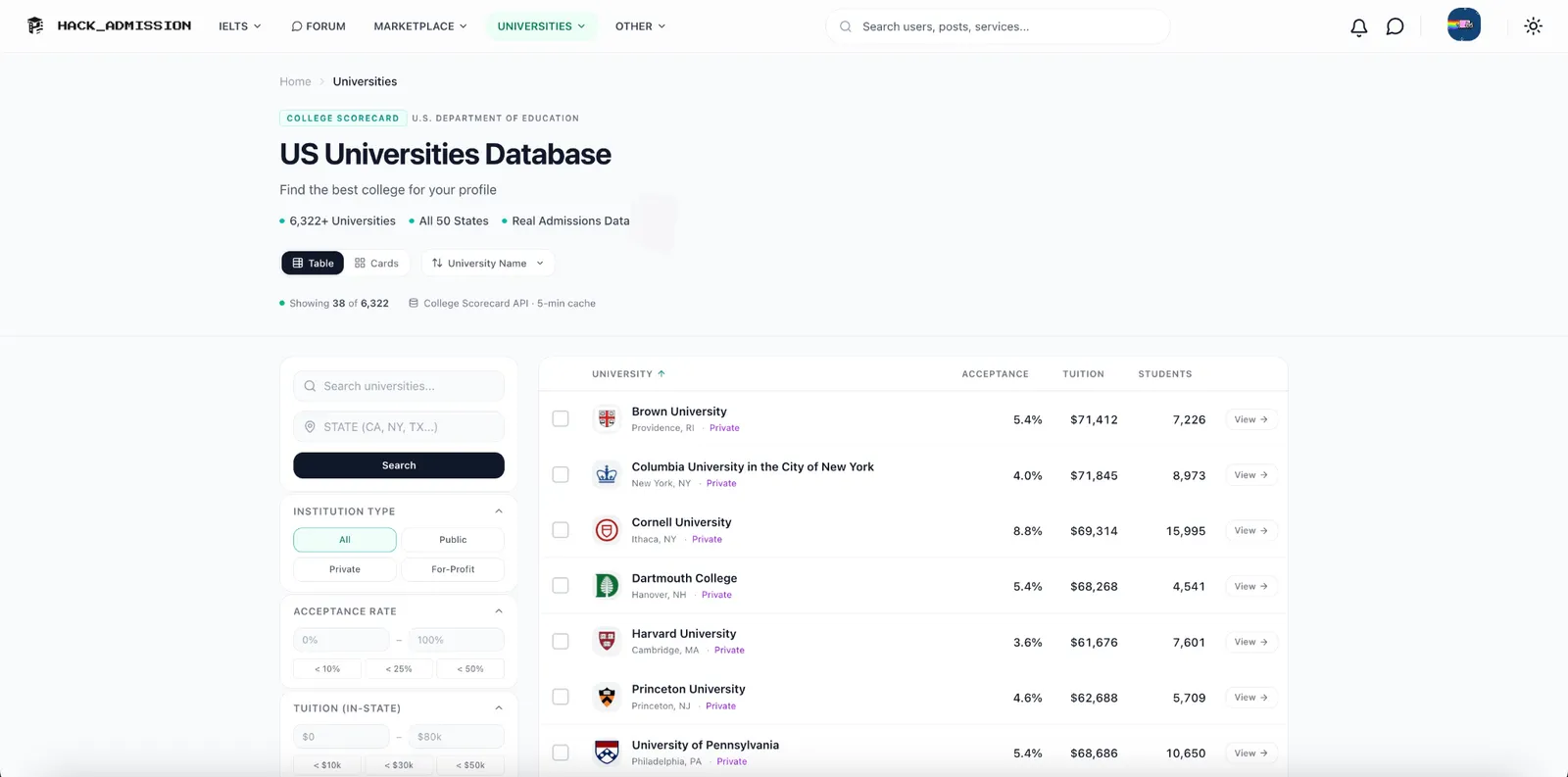Tick the Dartmouth College checkbox
Viewport: 1568px width, 777px height.
pyautogui.click(x=561, y=586)
